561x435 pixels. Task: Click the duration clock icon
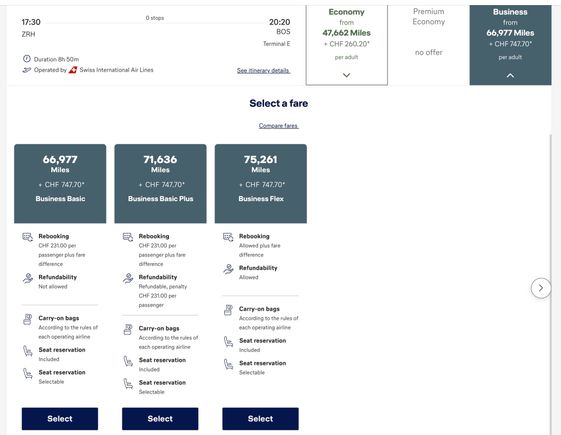tap(27, 59)
